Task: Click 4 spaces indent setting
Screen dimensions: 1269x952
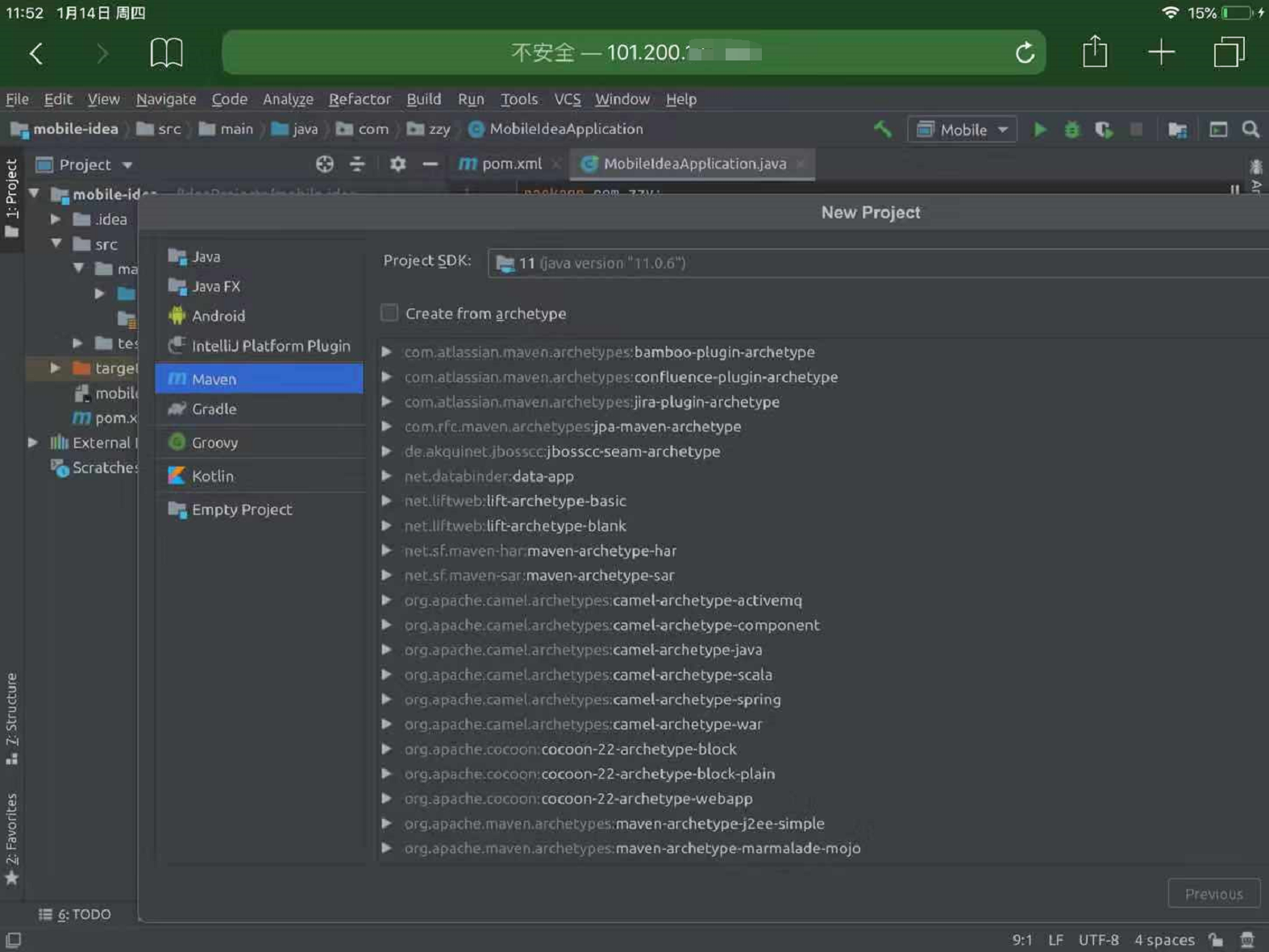Action: pyautogui.click(x=1164, y=940)
